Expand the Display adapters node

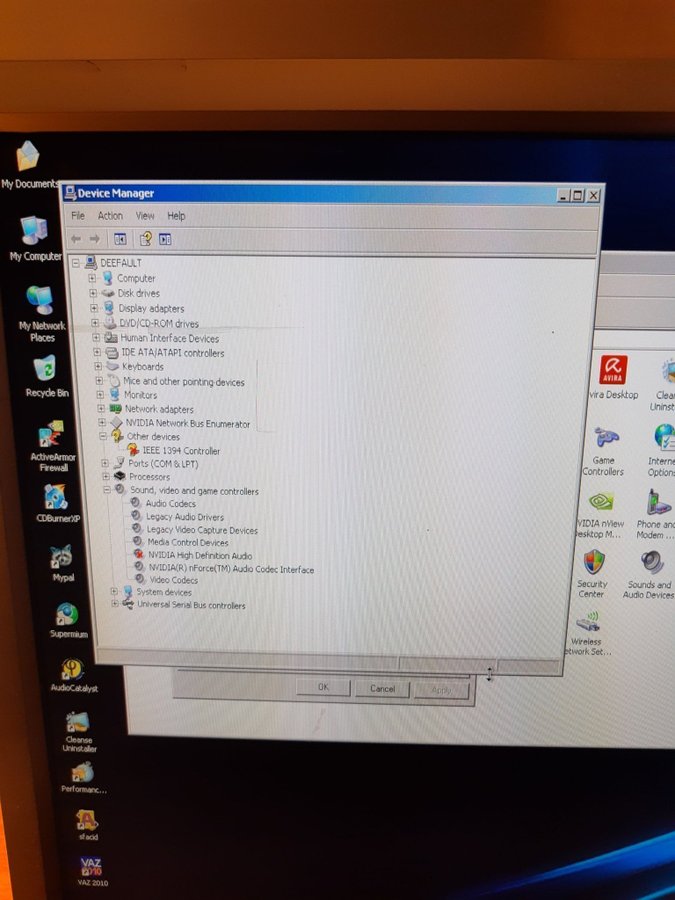pos(94,309)
